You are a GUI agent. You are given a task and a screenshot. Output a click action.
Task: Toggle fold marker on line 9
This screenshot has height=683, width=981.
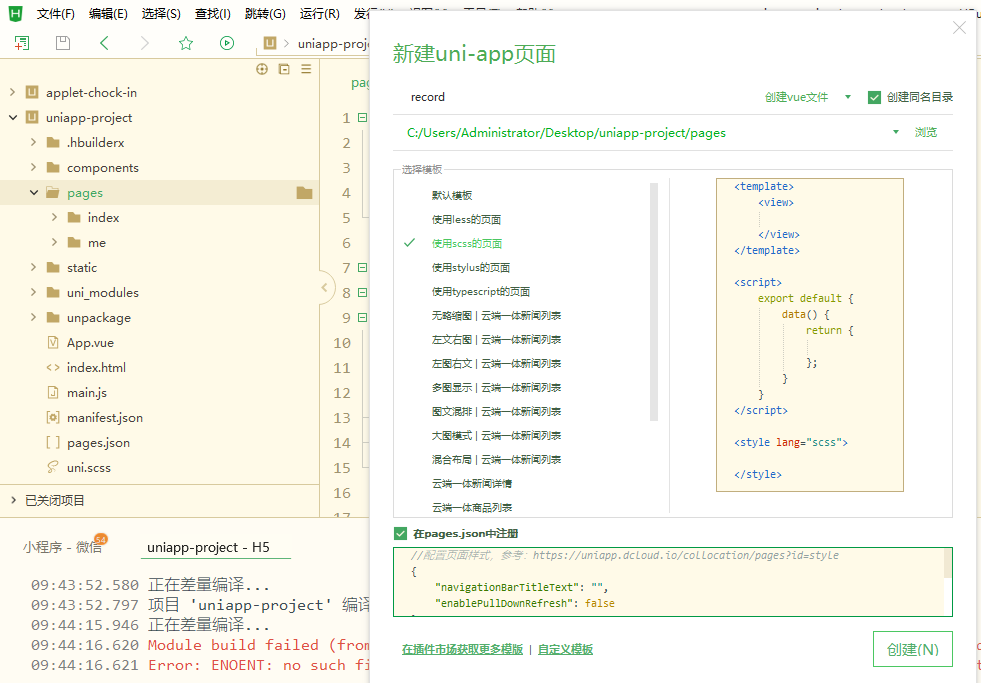tap(362, 318)
